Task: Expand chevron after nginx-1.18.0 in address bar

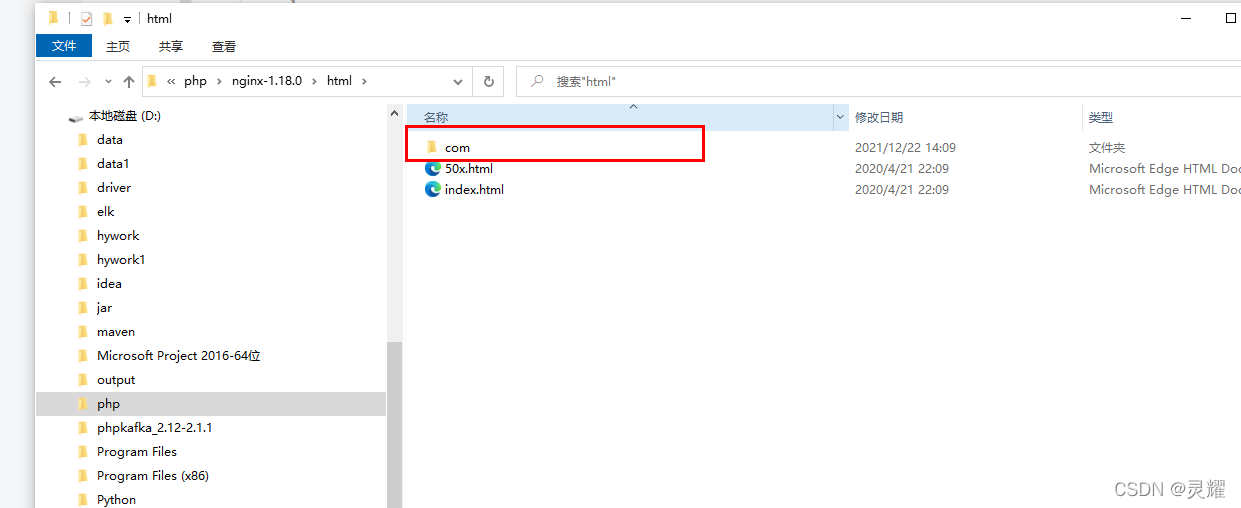Action: point(313,81)
